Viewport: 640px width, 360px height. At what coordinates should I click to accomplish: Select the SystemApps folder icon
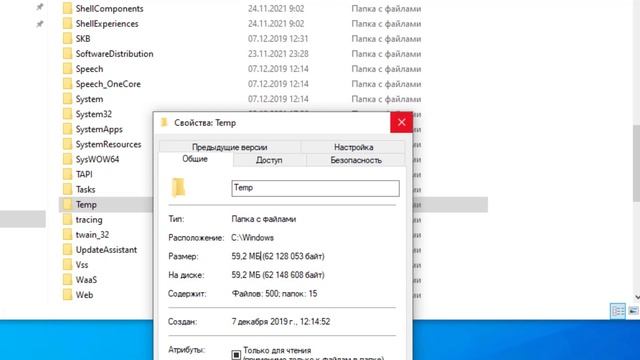[x=67, y=129]
